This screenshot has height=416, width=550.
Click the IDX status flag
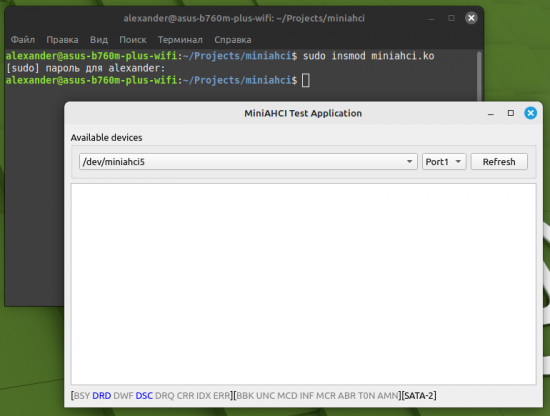[x=203, y=396]
